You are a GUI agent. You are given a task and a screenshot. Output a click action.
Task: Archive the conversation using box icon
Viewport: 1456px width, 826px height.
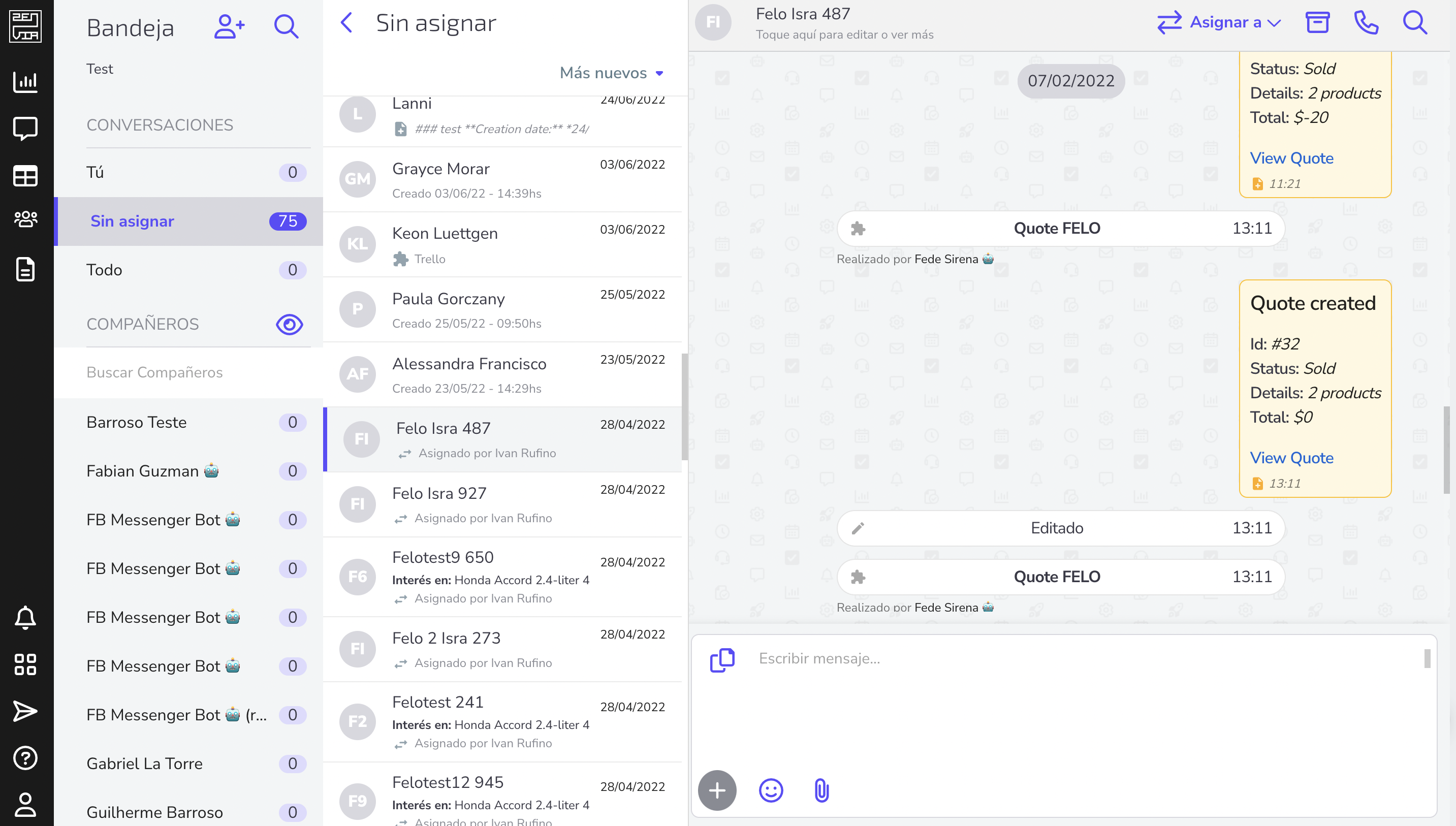[x=1317, y=23]
